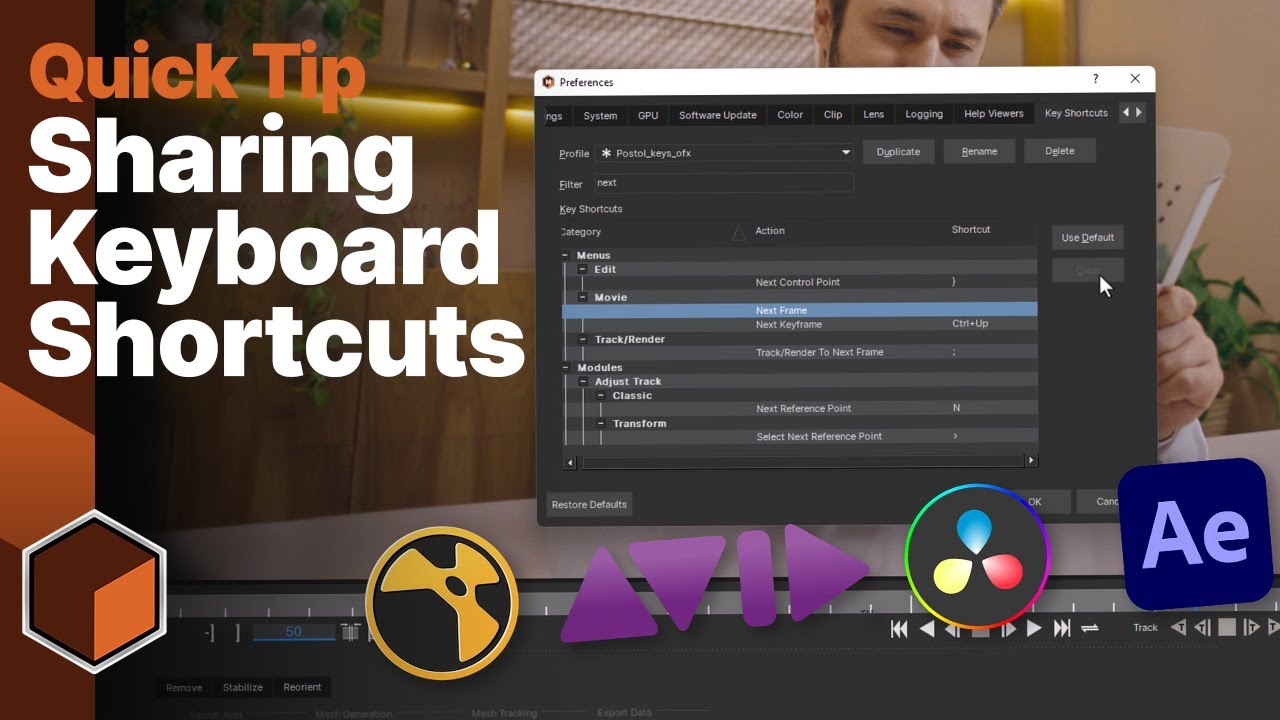The height and width of the screenshot is (720, 1280).
Task: Click the Mocha icon in Preferences title bar
Action: click(x=548, y=82)
